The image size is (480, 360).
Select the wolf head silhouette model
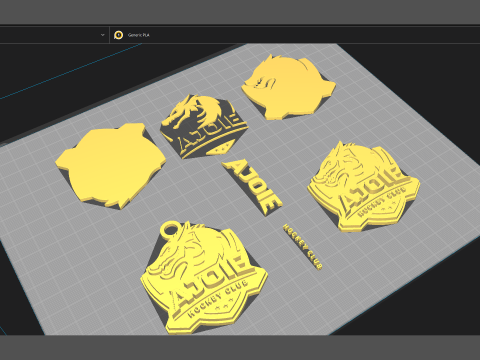tap(288, 87)
